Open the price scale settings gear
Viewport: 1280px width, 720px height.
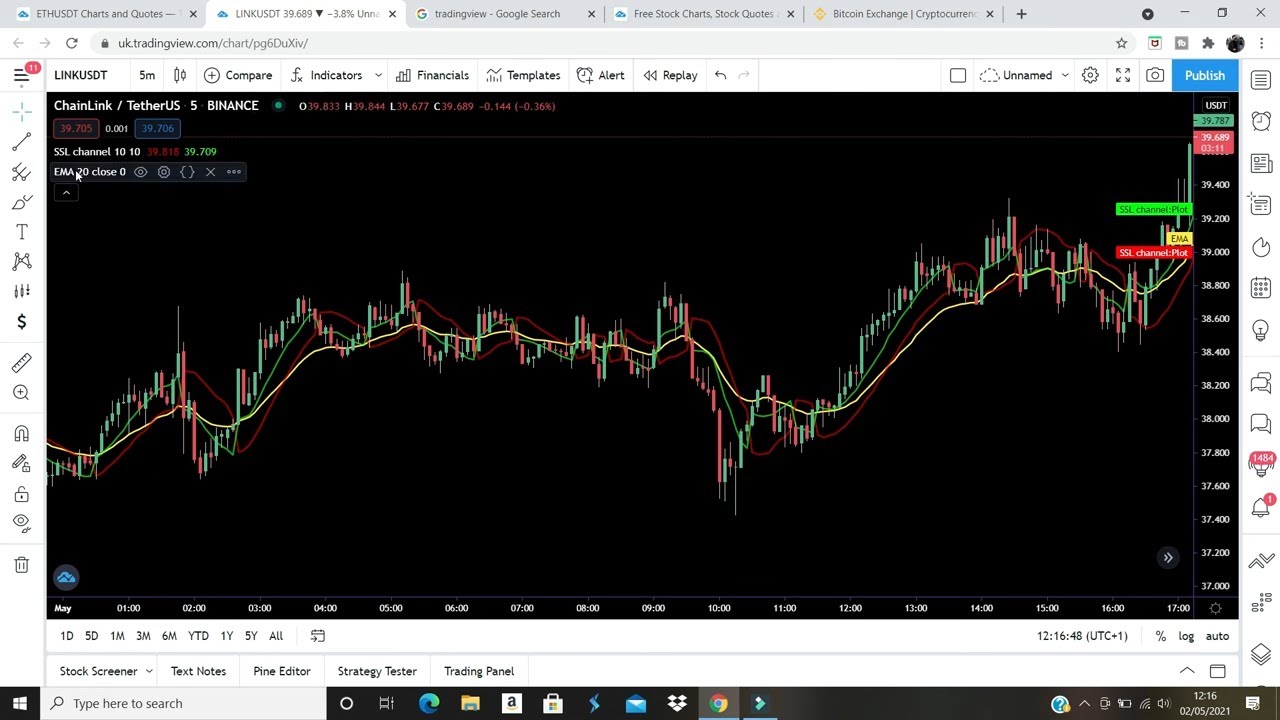pos(1216,608)
